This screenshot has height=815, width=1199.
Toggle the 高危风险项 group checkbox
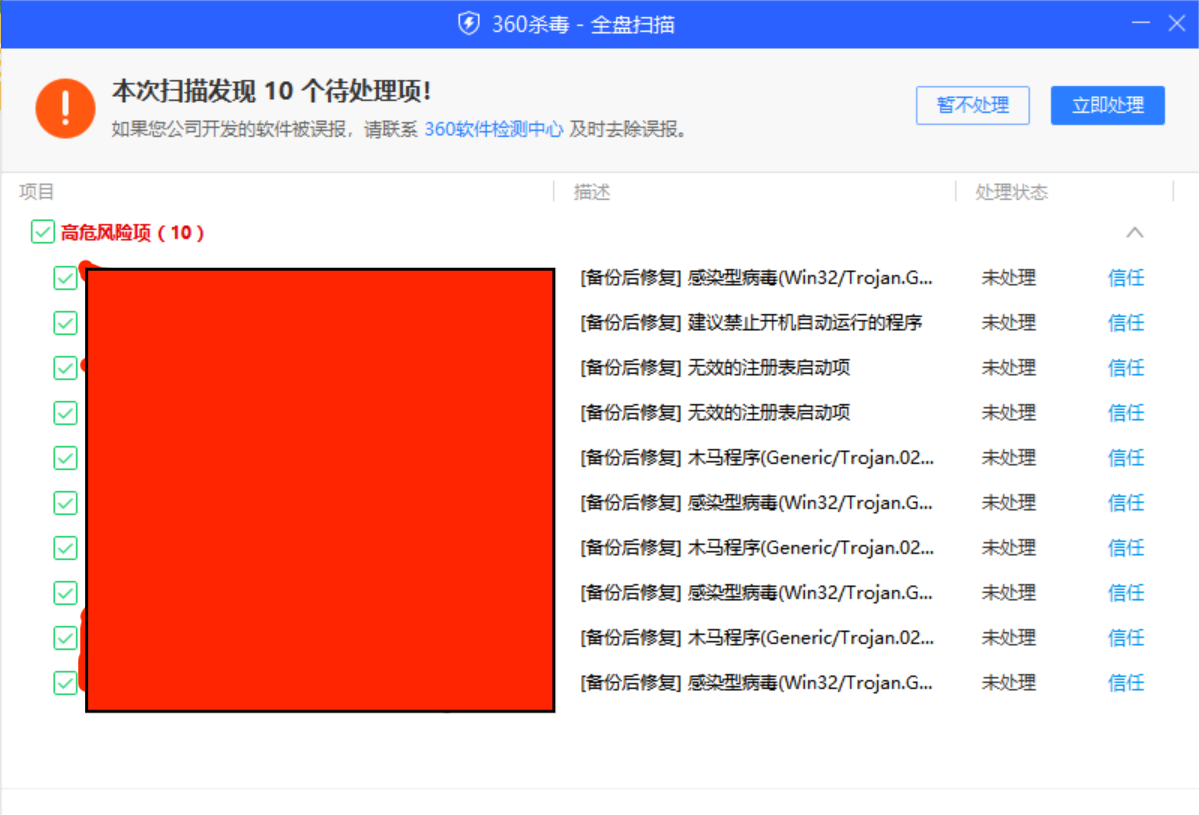tap(43, 232)
